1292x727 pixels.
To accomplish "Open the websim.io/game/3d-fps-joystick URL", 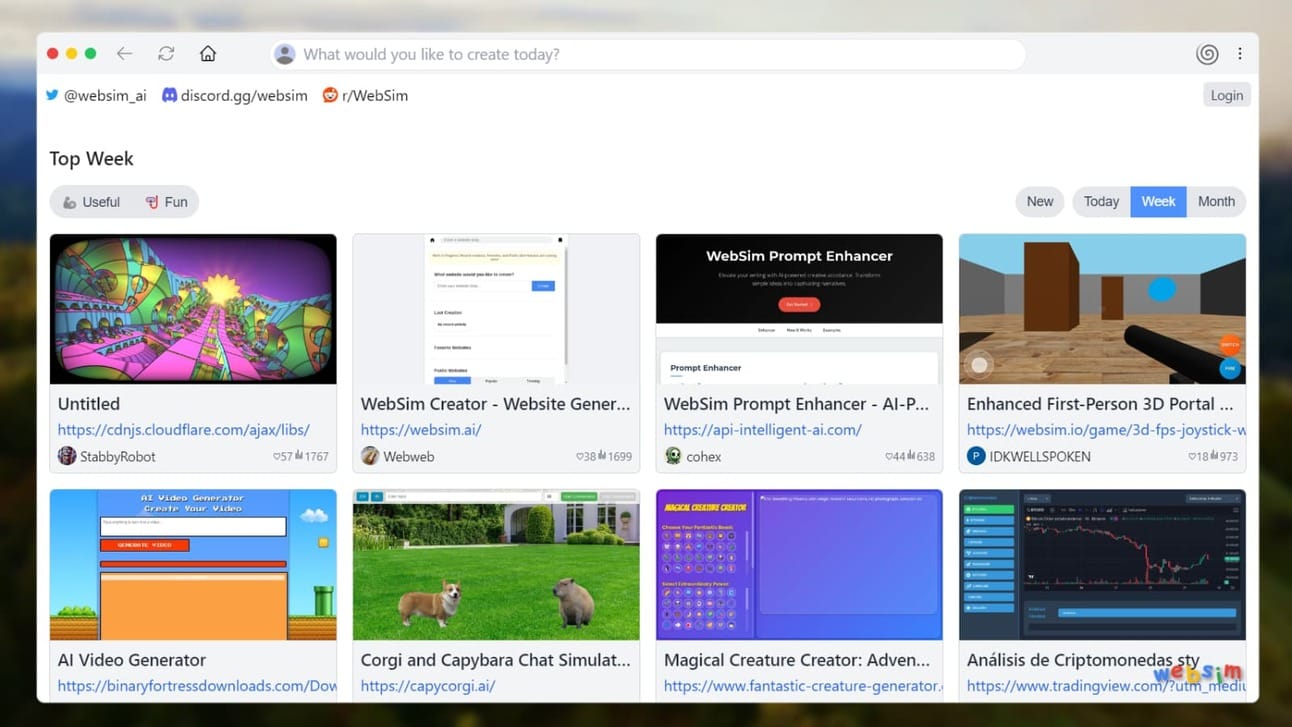I will coord(1106,430).
